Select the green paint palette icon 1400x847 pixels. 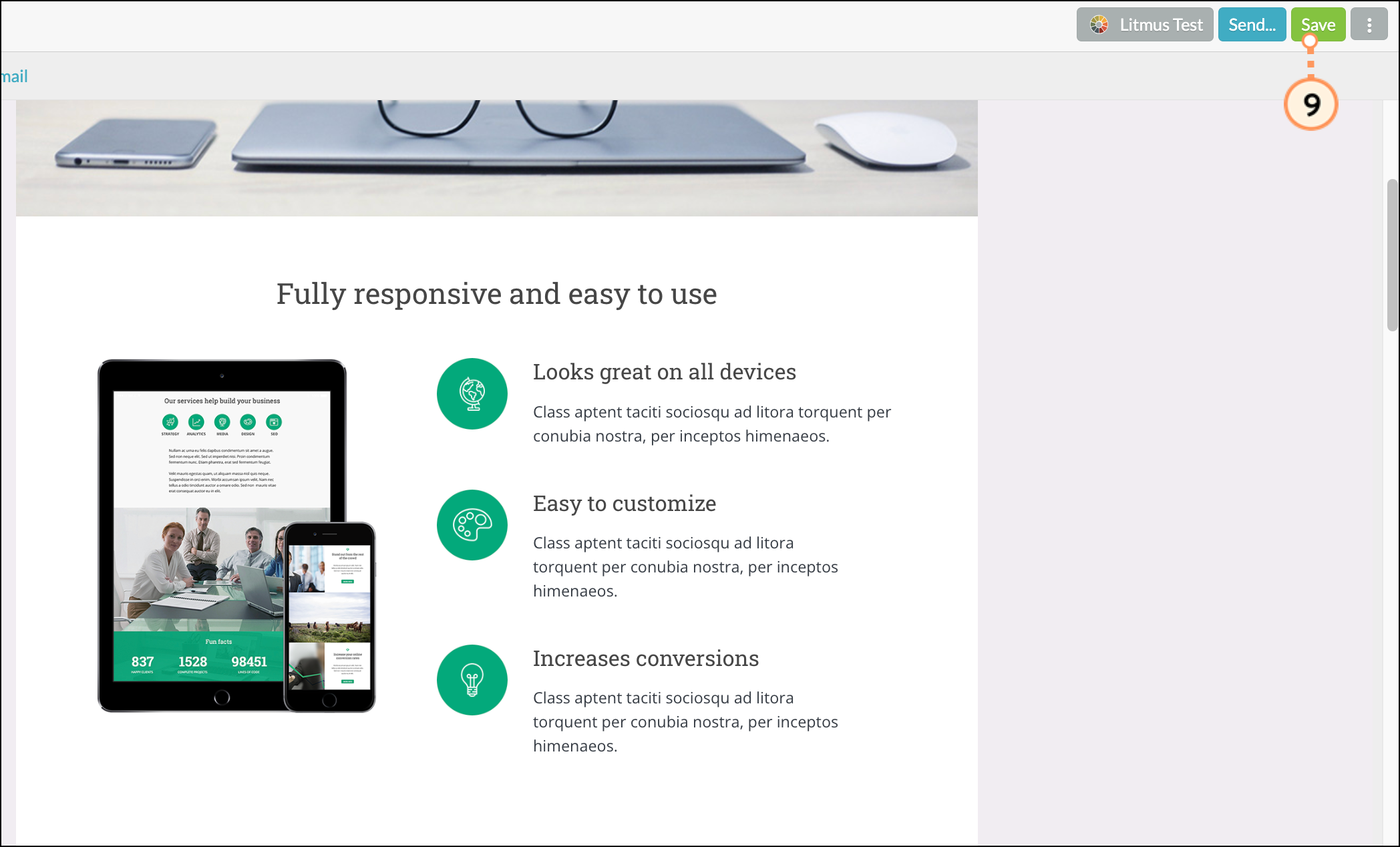(x=472, y=525)
